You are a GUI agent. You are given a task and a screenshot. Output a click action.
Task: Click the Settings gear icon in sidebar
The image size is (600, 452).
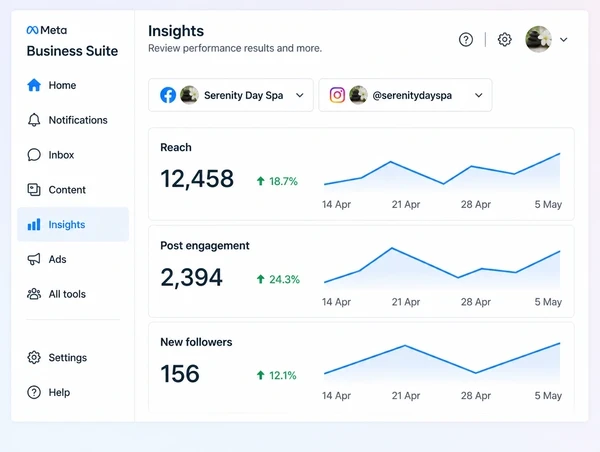[x=34, y=357]
